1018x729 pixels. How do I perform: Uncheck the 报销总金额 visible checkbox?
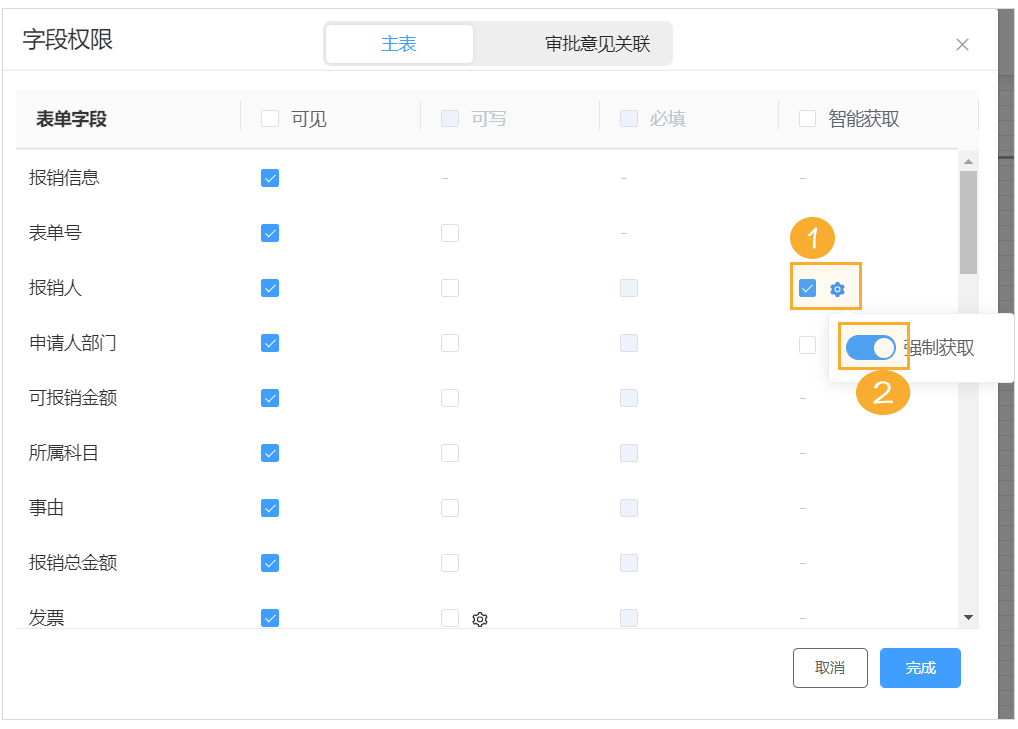pyautogui.click(x=269, y=562)
